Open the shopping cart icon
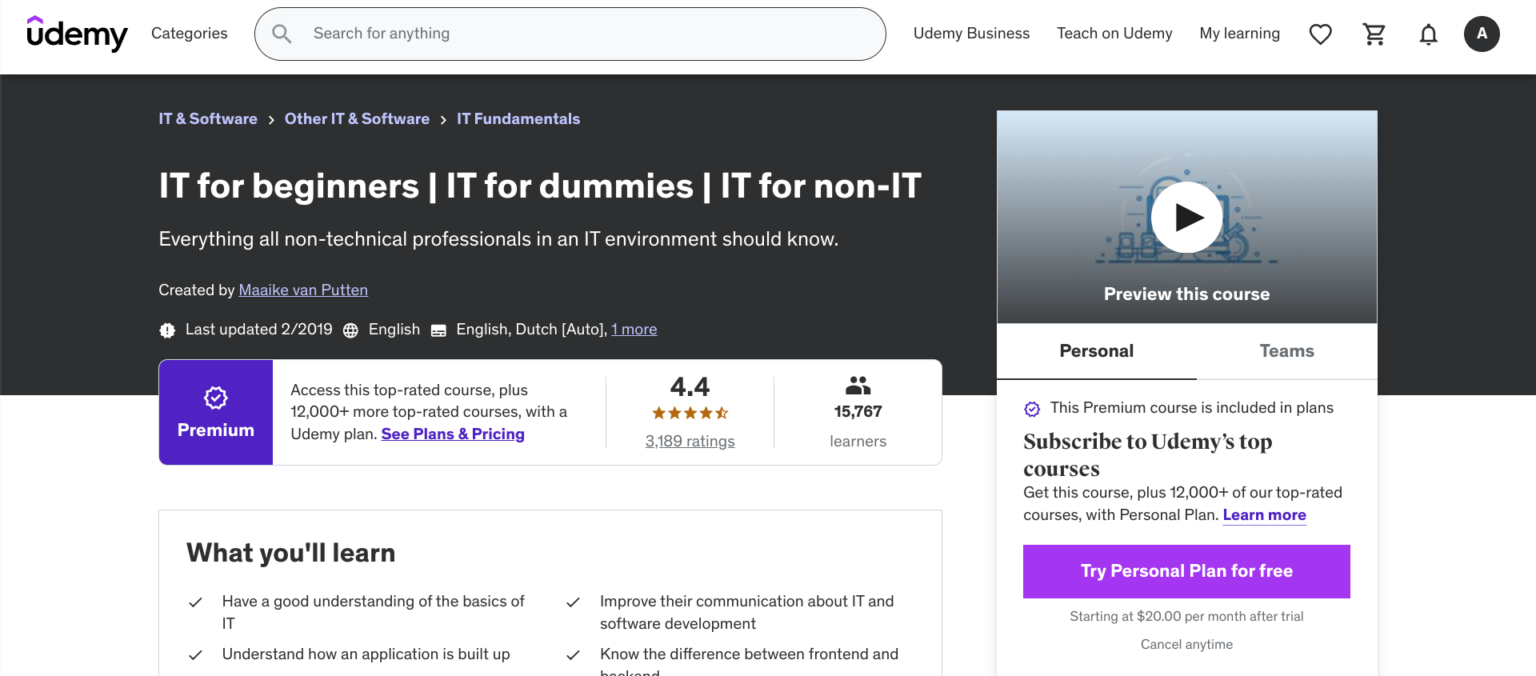This screenshot has height=676, width=1536. click(x=1374, y=33)
